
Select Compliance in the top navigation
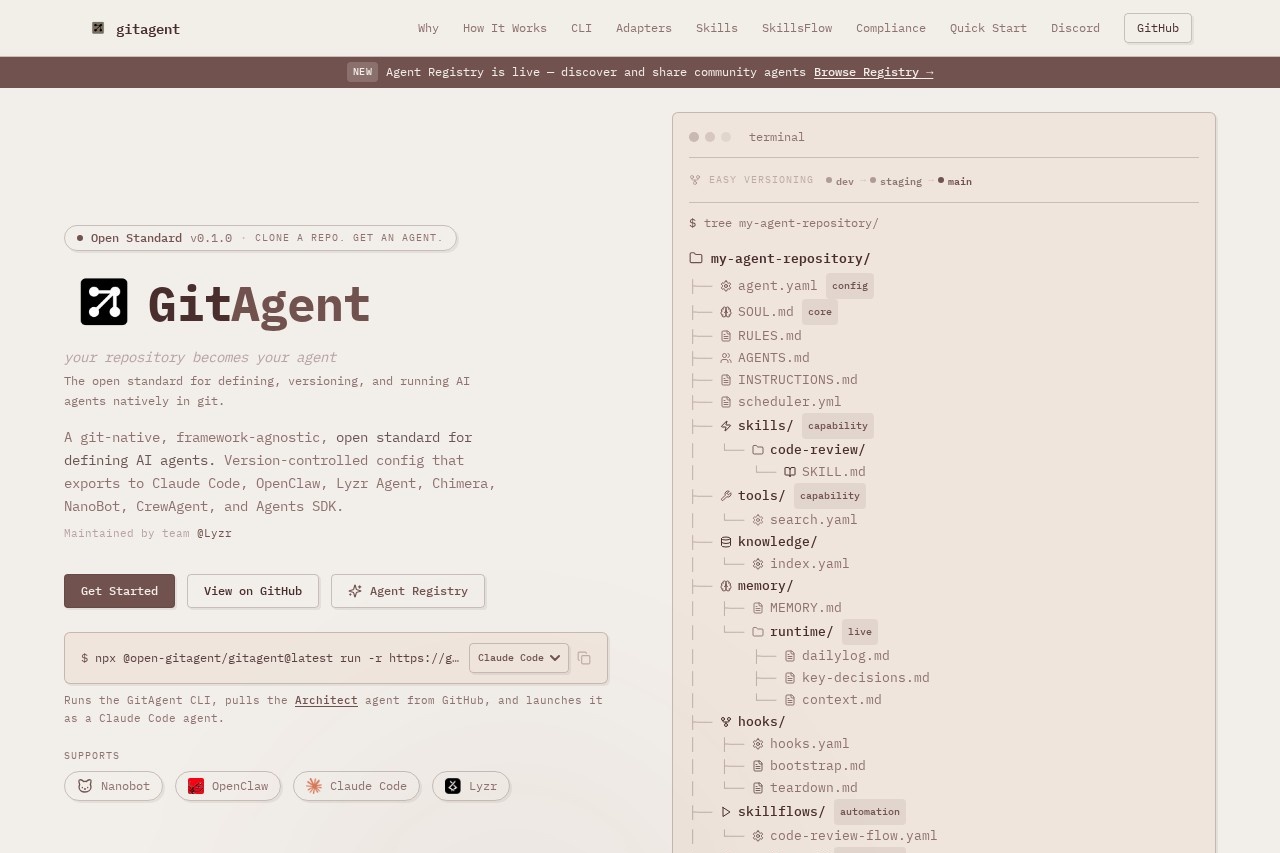(x=890, y=28)
